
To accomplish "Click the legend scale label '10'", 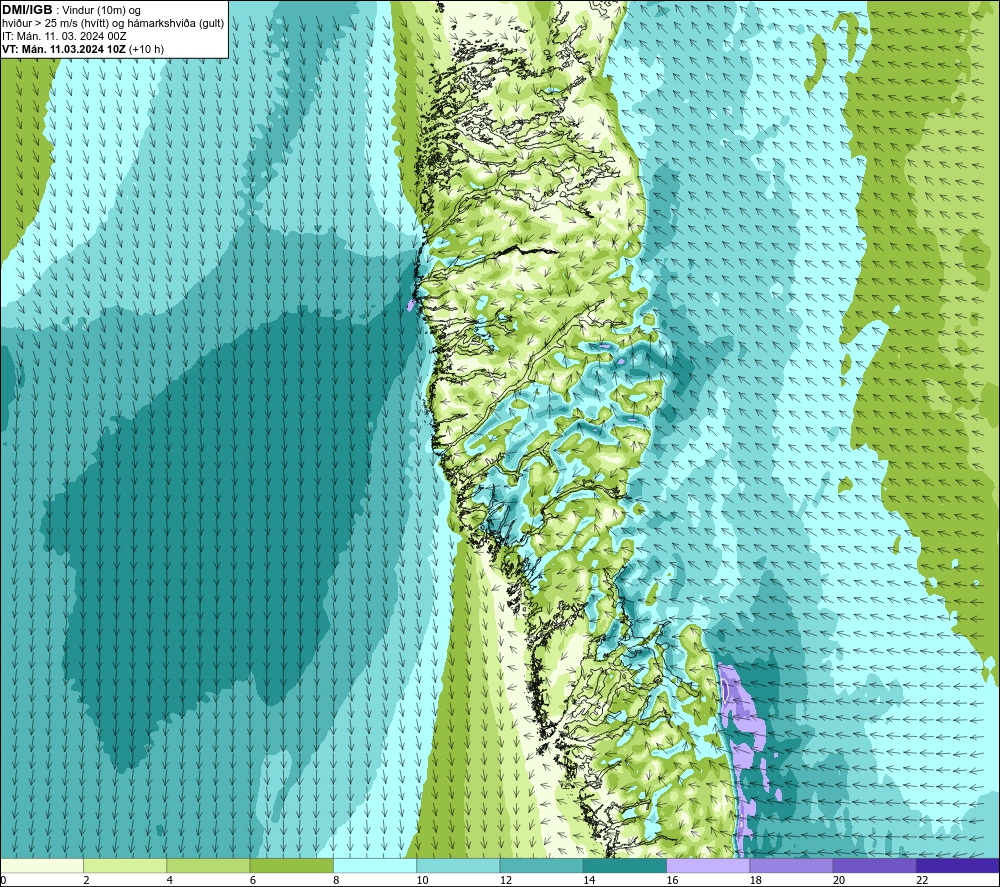I will pos(422,881).
